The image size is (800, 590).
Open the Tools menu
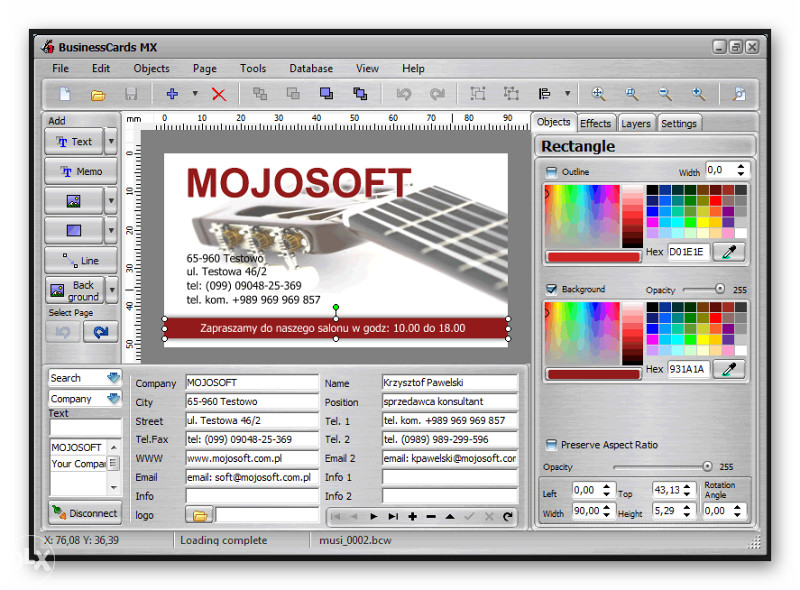[253, 68]
